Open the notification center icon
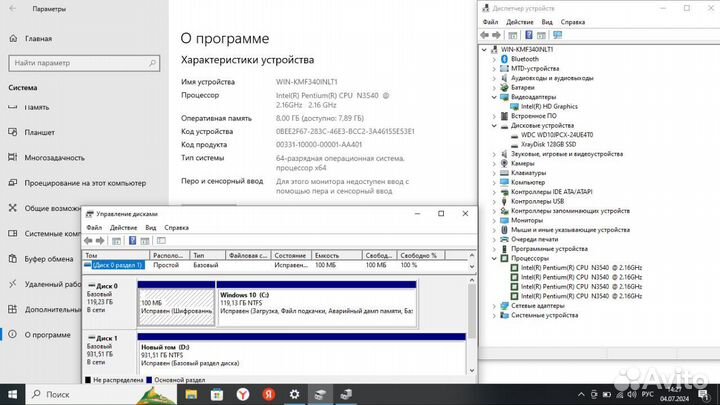Screen dimensions: 720x405 coord(704,394)
